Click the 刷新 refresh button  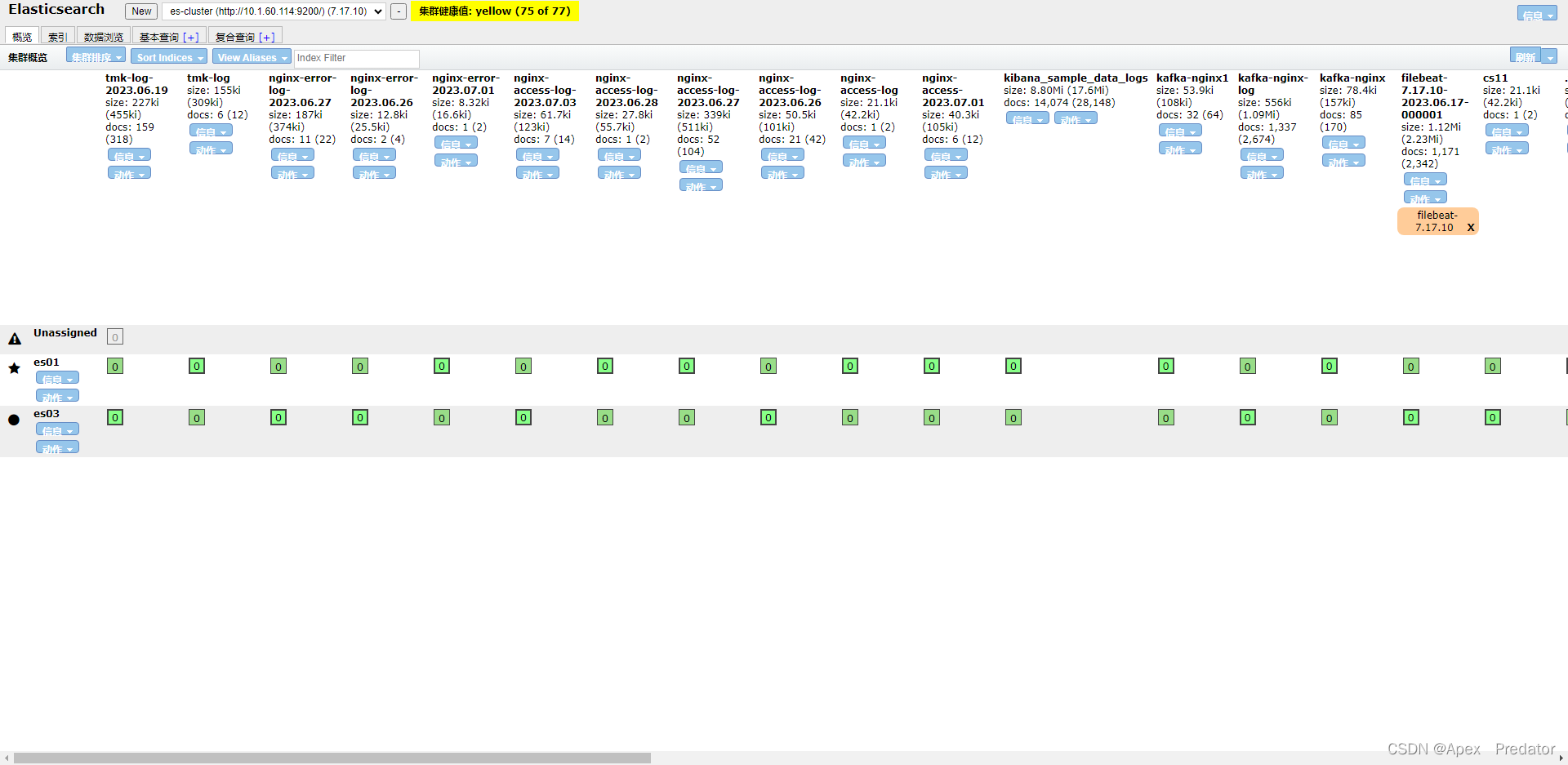coord(1526,56)
